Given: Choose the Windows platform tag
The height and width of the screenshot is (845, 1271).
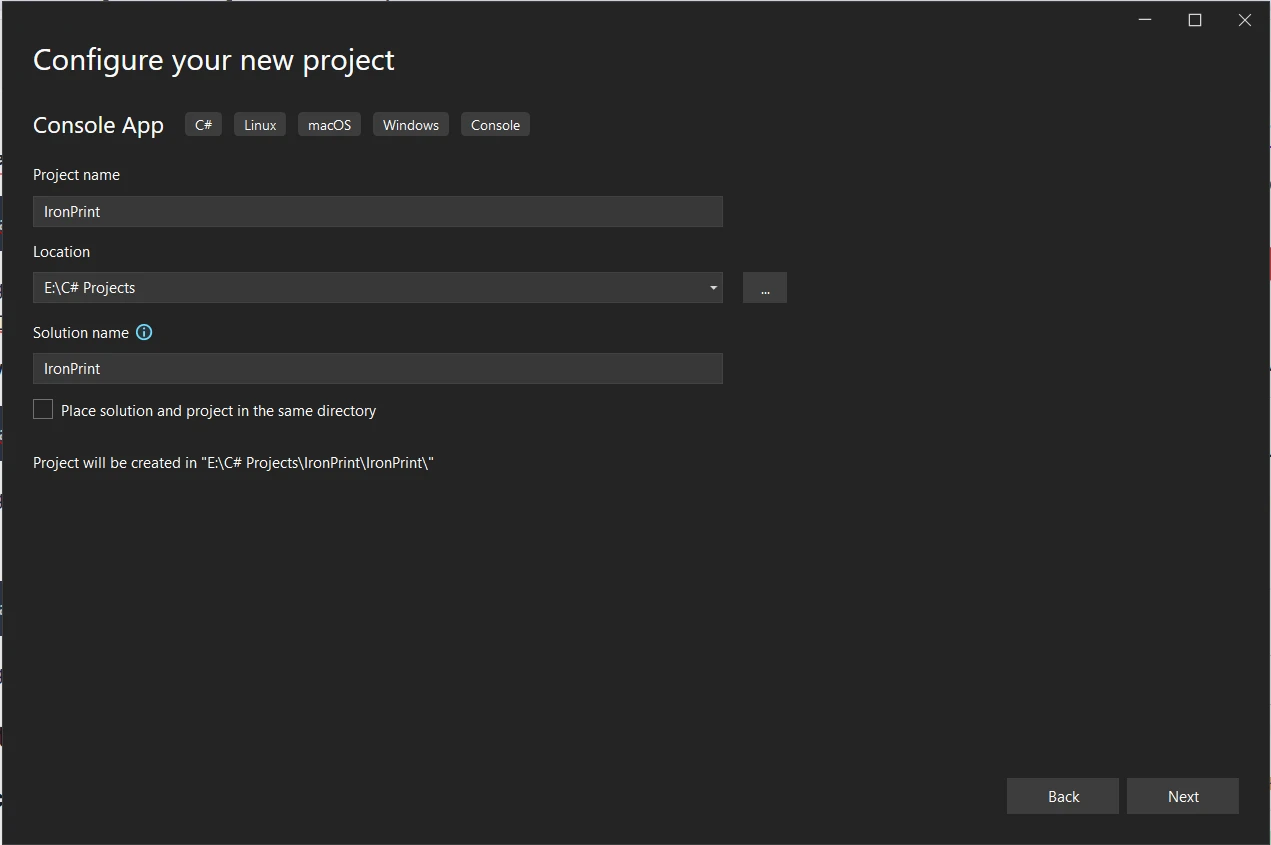Looking at the screenshot, I should coord(411,125).
